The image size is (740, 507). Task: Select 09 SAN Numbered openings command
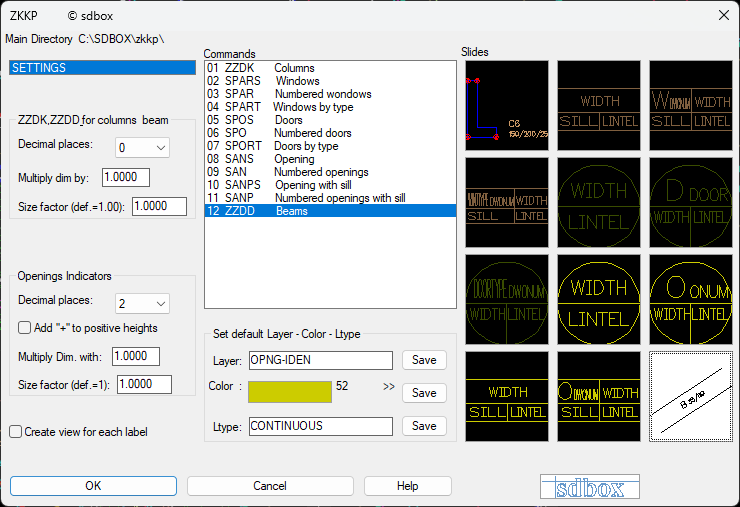coord(330,172)
